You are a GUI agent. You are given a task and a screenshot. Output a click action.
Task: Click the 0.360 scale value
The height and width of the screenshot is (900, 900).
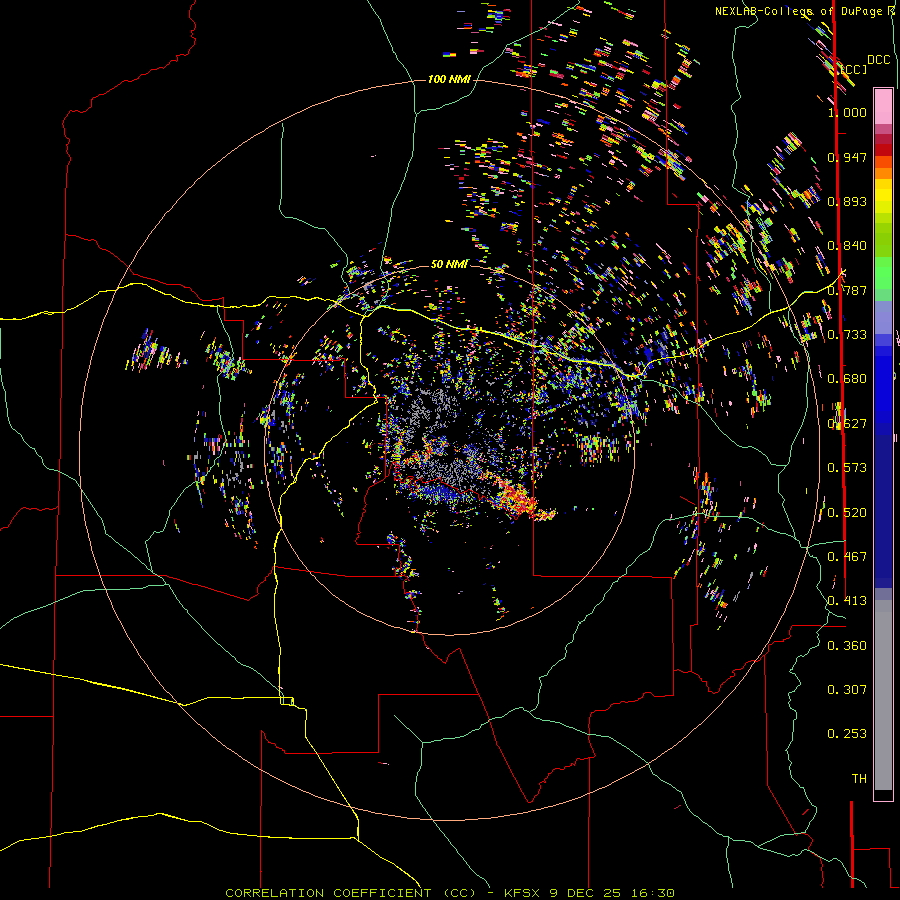tap(847, 646)
